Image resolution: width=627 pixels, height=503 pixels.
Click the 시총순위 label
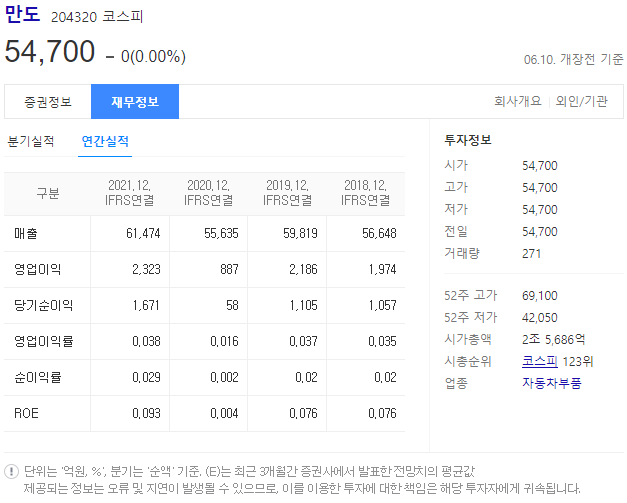[x=468, y=361]
